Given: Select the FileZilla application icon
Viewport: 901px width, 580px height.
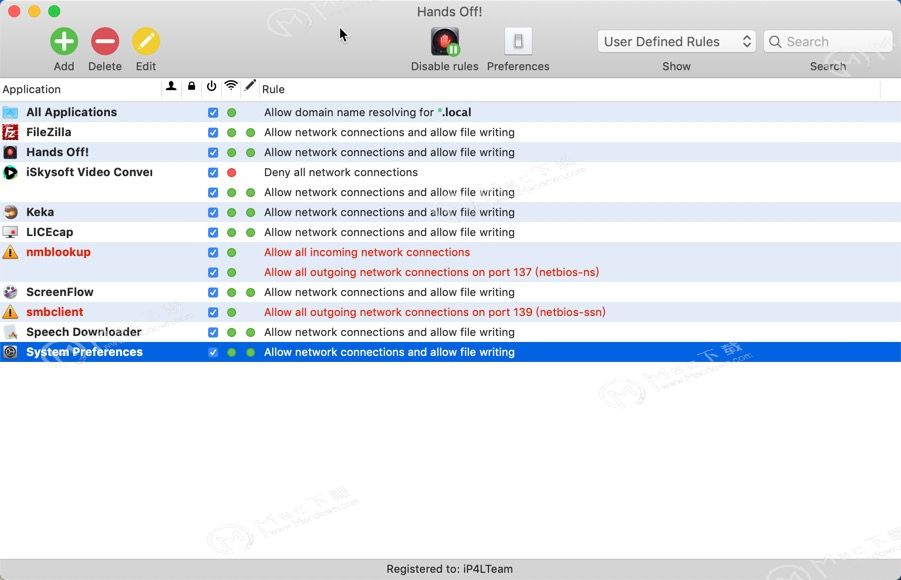Looking at the screenshot, I should (10, 132).
